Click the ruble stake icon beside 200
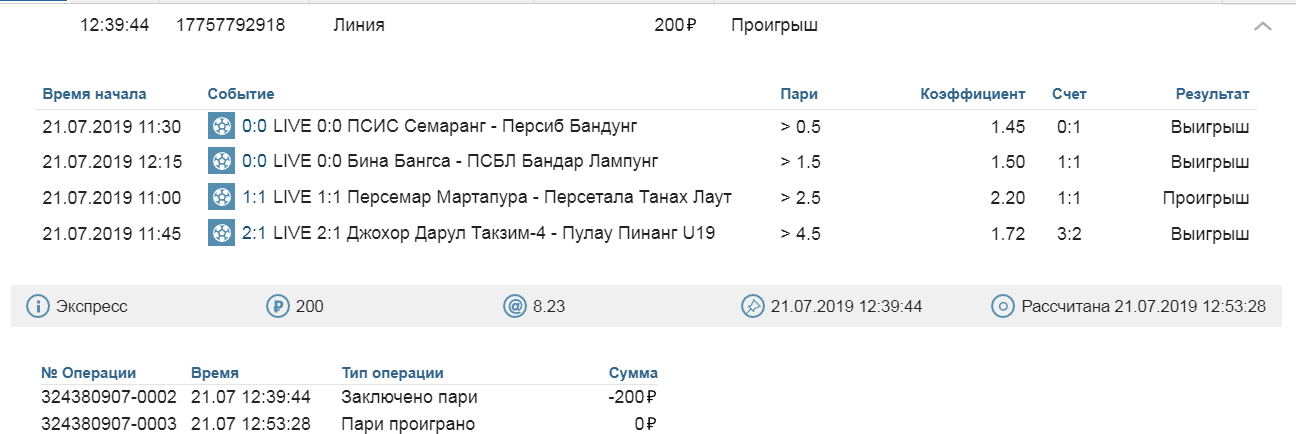Image resolution: width=1296 pixels, height=434 pixels. click(x=277, y=306)
